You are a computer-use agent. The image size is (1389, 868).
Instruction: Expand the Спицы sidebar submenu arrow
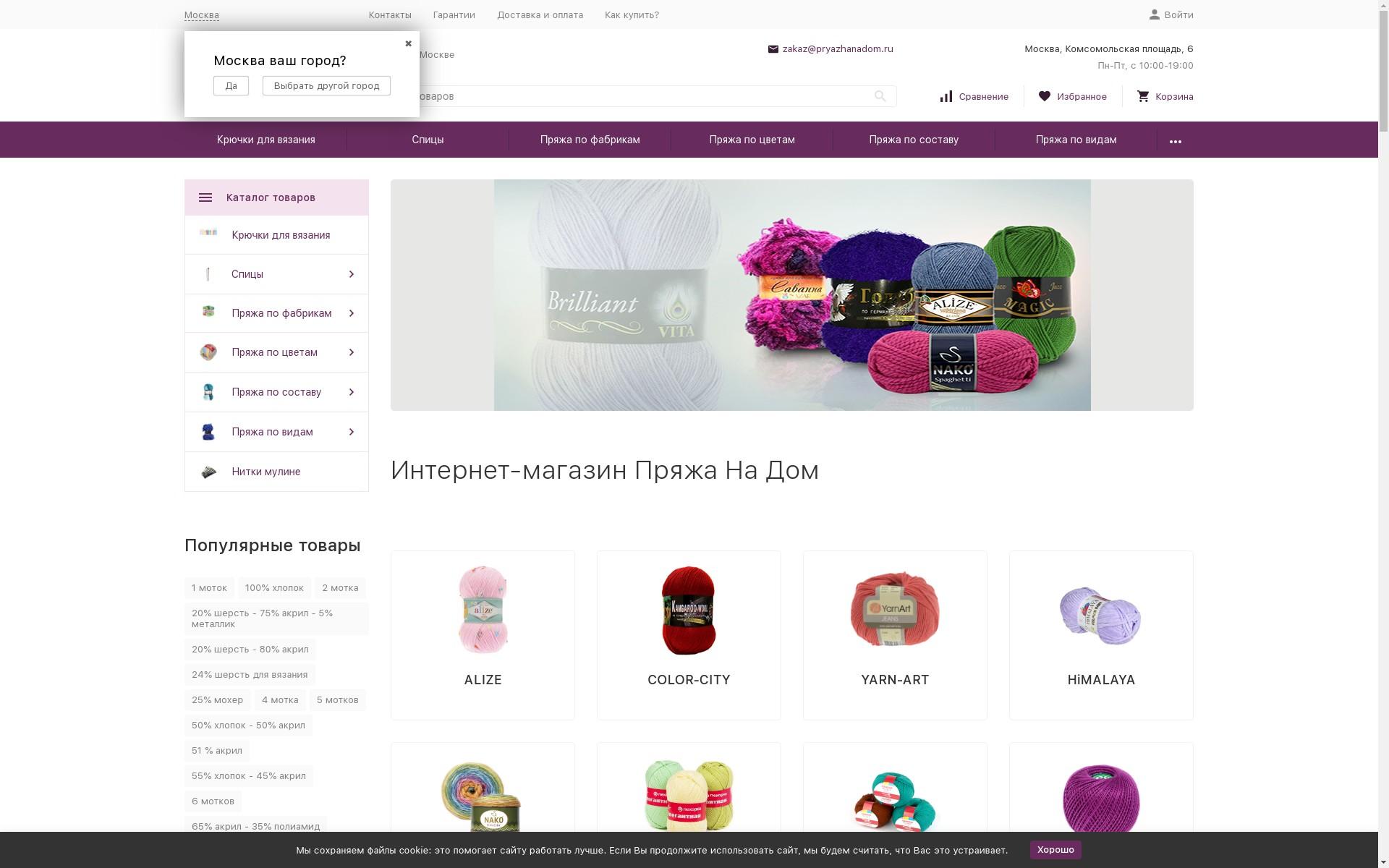pos(352,274)
